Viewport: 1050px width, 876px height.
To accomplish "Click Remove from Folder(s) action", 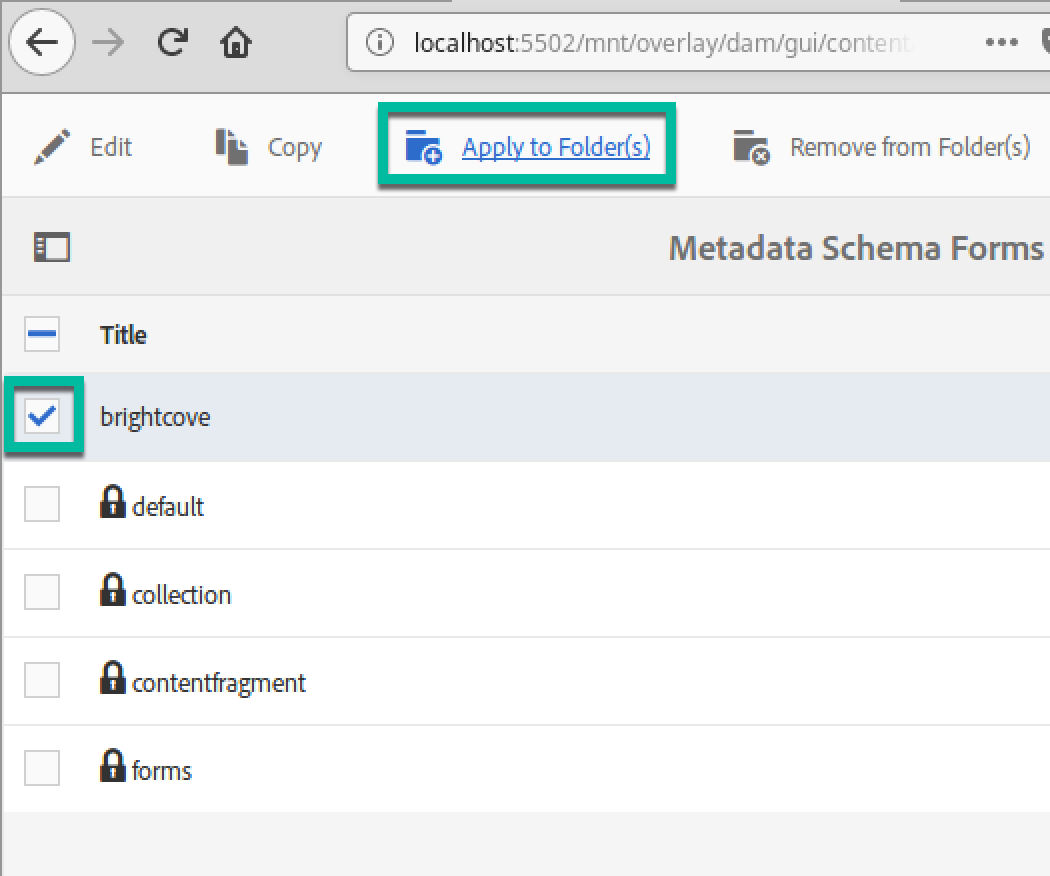I will coord(882,147).
